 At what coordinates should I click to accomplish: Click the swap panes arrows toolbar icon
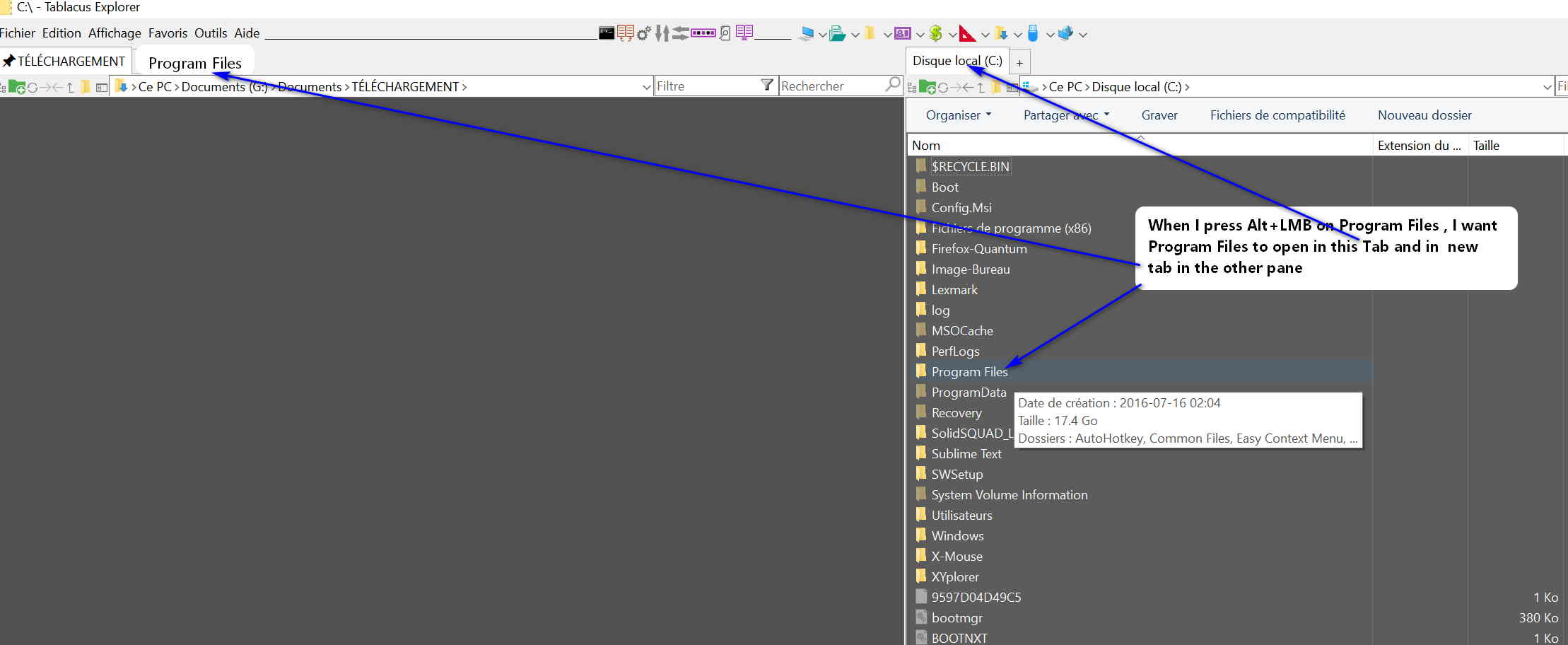[681, 33]
